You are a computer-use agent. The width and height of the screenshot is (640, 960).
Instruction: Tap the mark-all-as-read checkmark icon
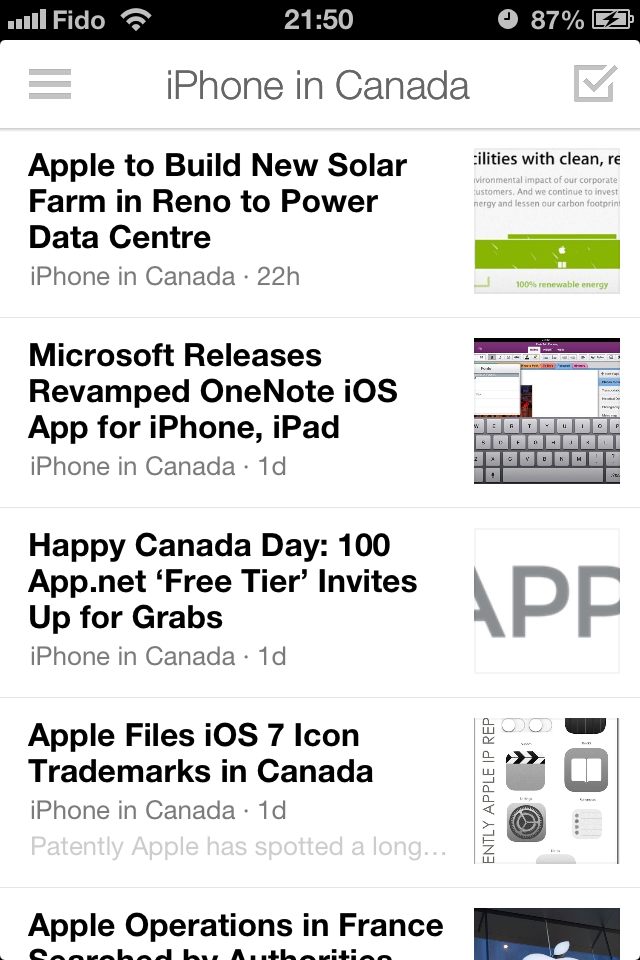click(595, 83)
